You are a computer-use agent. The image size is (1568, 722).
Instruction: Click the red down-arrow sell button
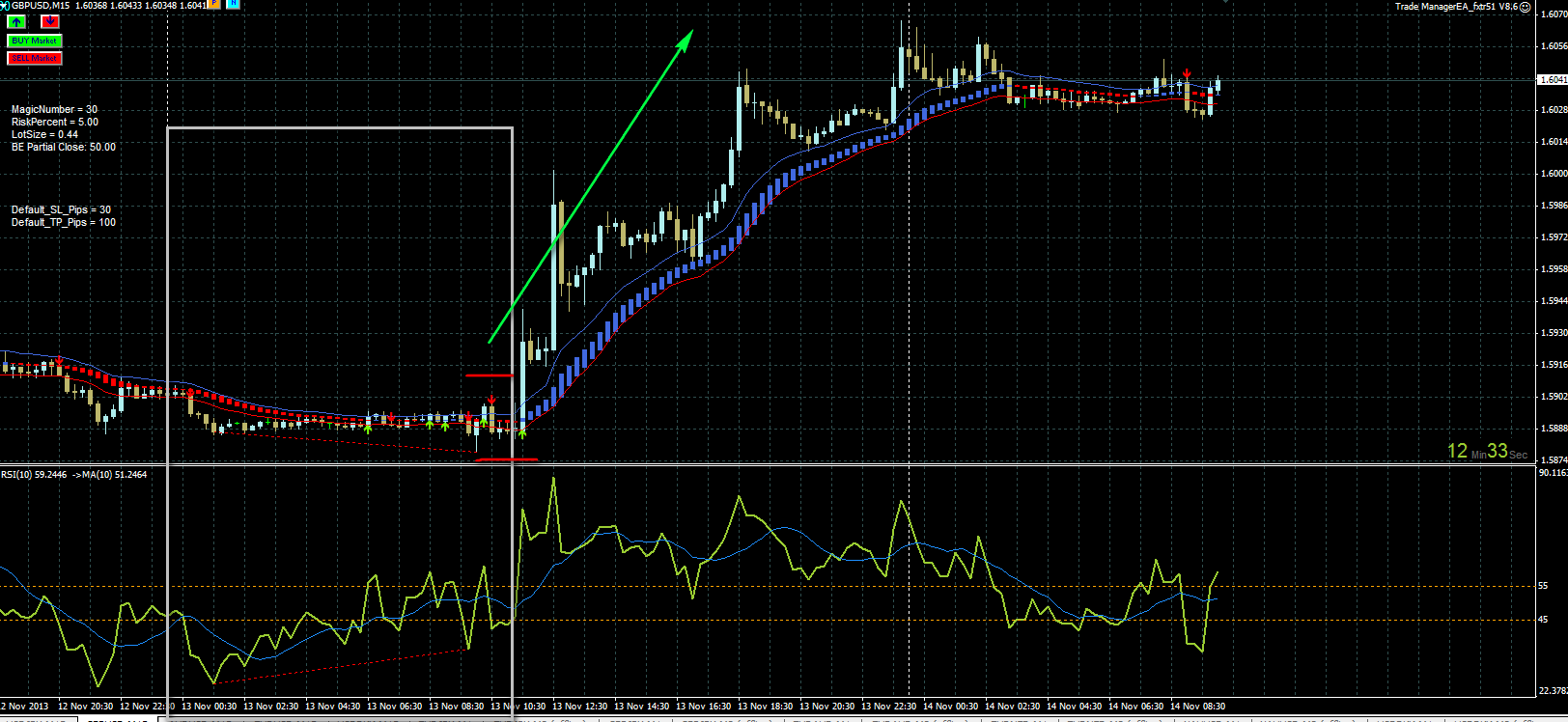49,21
